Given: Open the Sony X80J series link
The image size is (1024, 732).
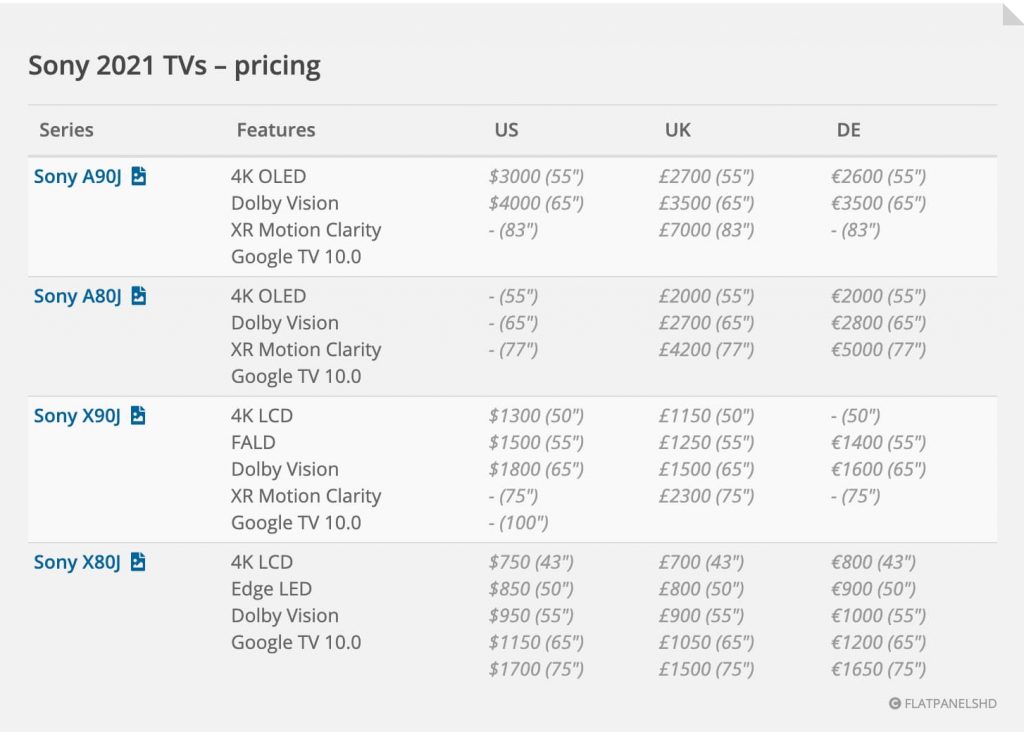Looking at the screenshot, I should click(x=76, y=562).
